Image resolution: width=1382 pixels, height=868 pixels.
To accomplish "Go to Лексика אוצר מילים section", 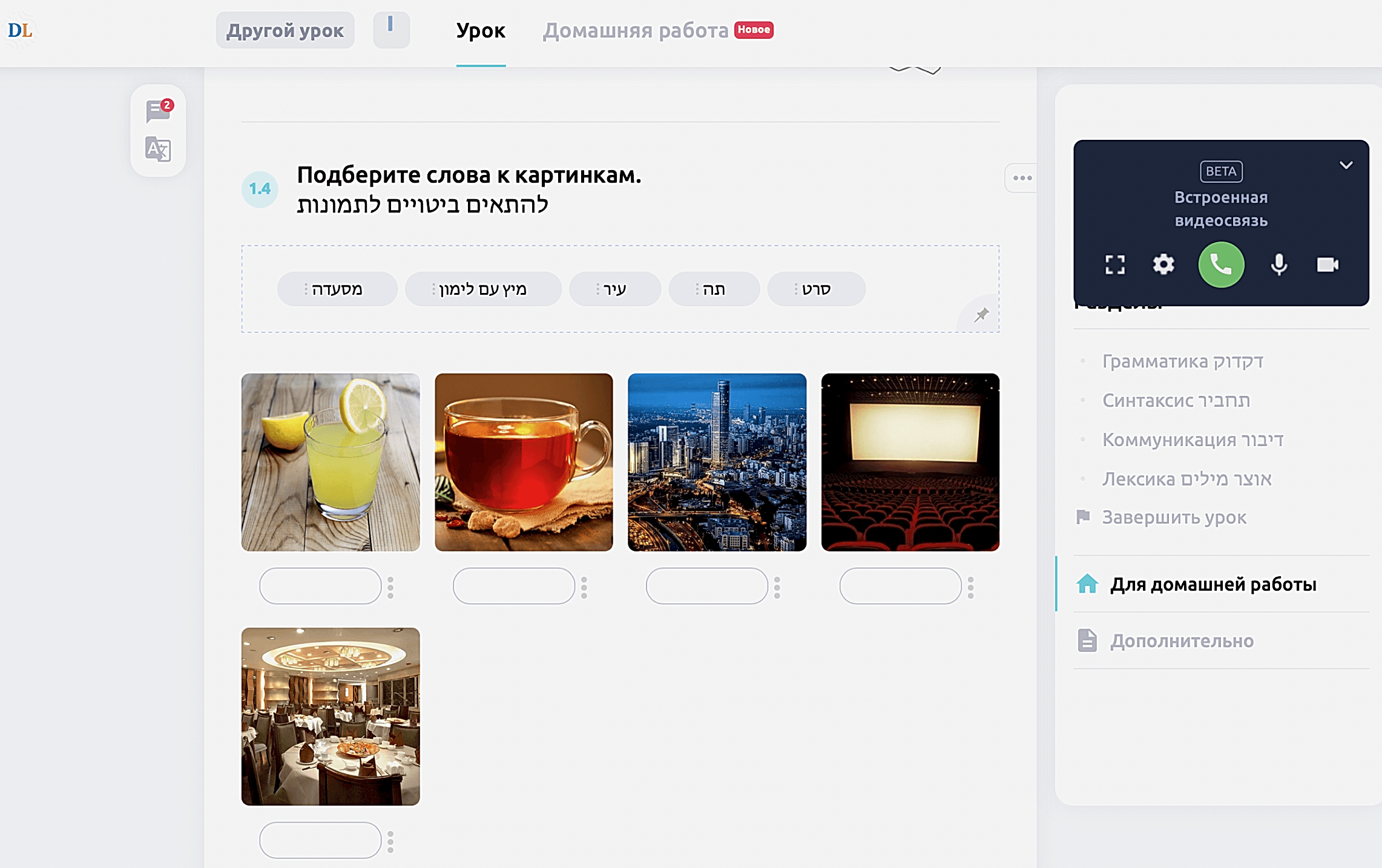I will pyautogui.click(x=1186, y=479).
